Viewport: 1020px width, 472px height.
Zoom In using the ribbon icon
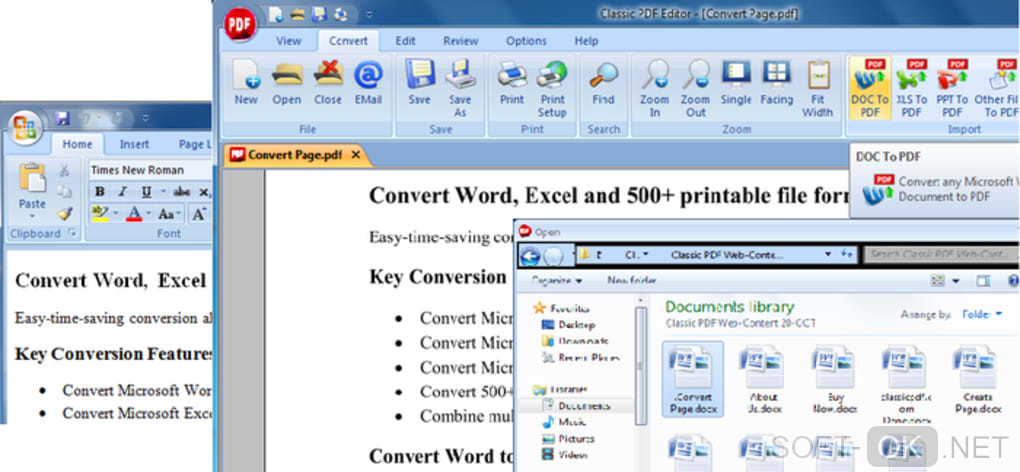[654, 88]
